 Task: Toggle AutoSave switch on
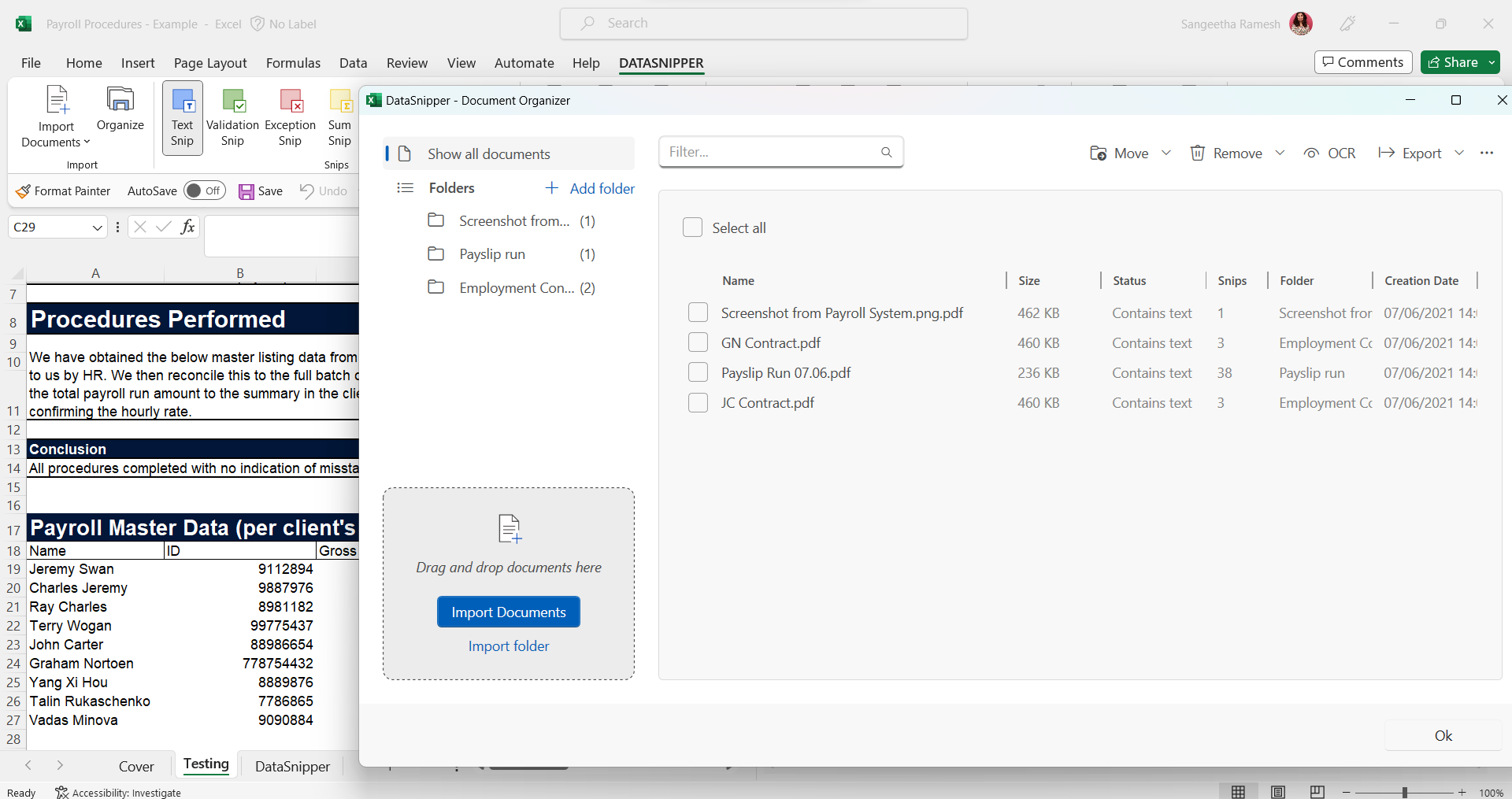204,191
